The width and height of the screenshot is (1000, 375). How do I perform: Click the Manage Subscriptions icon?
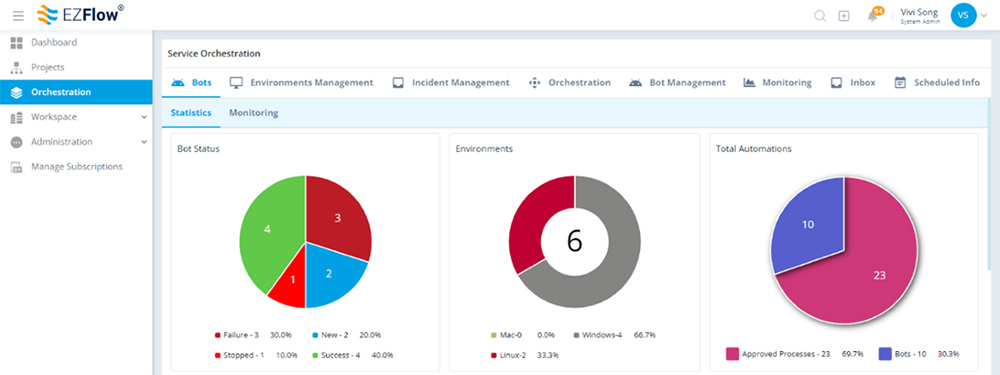[17, 167]
